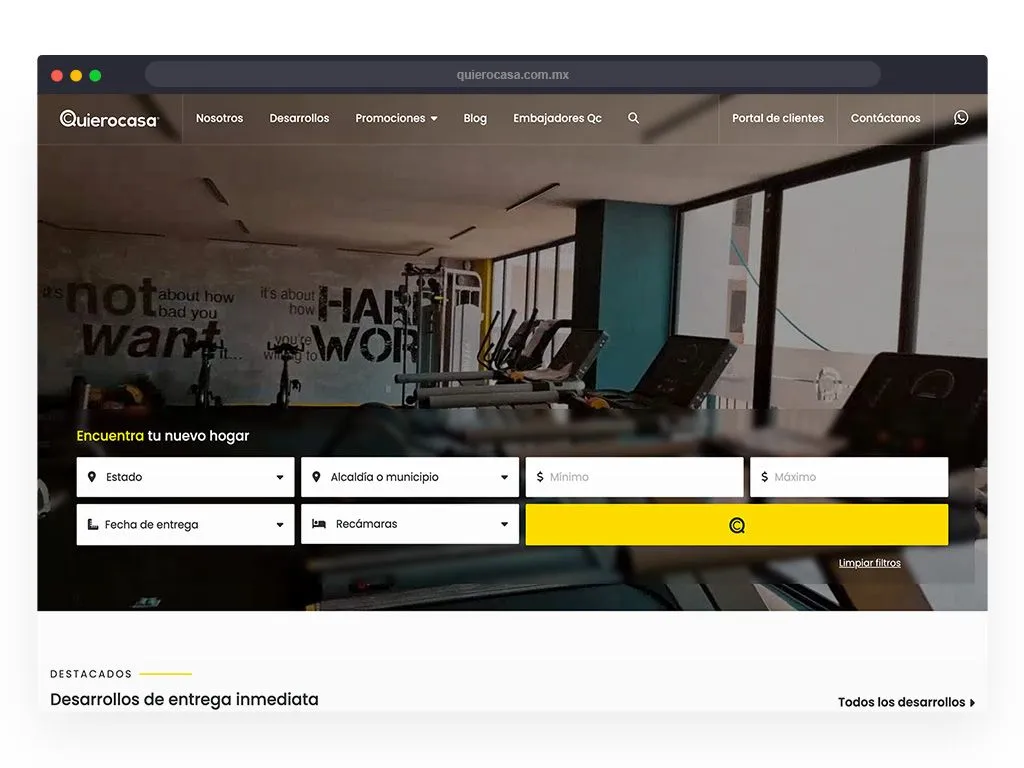The height and width of the screenshot is (768, 1024).
Task: Click the yellow minimize window dot
Action: [76, 75]
